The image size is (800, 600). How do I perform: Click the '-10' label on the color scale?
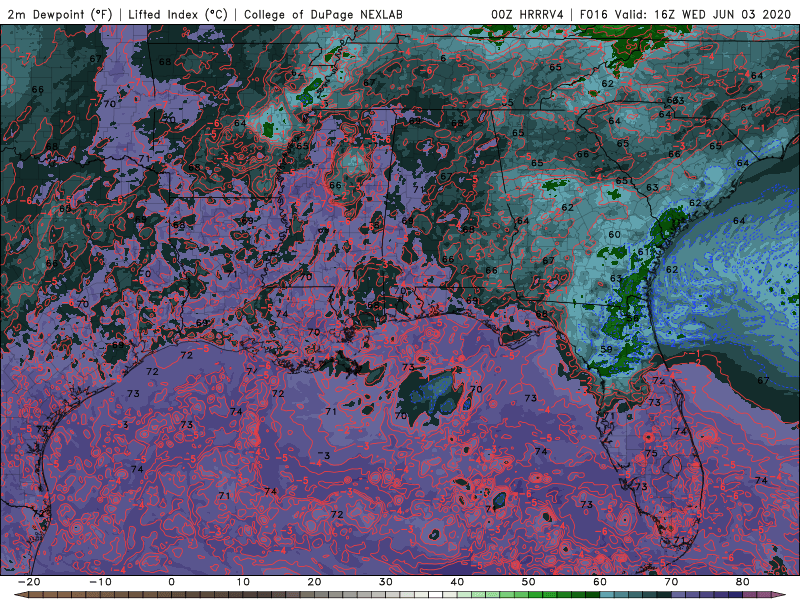coord(100,582)
